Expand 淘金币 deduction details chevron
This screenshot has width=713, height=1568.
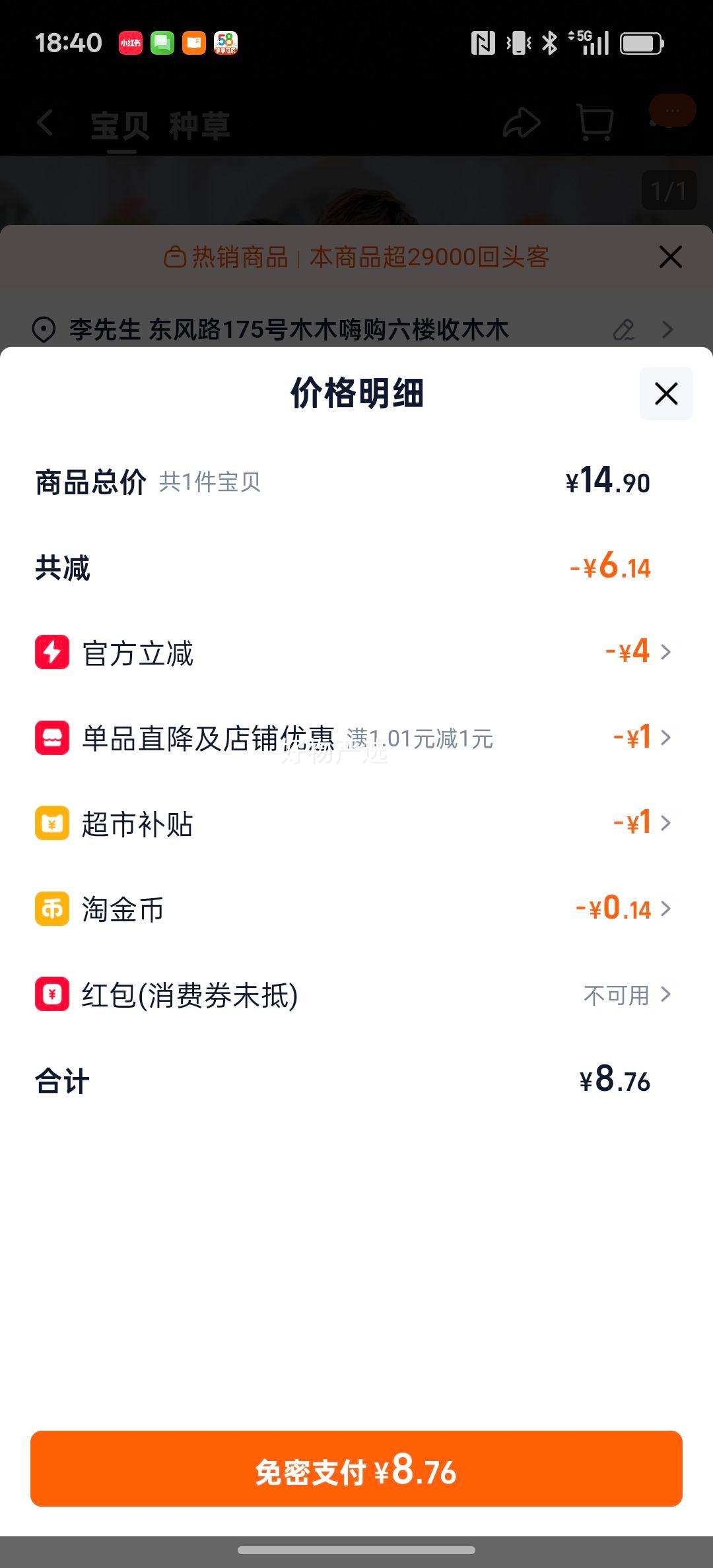(665, 909)
